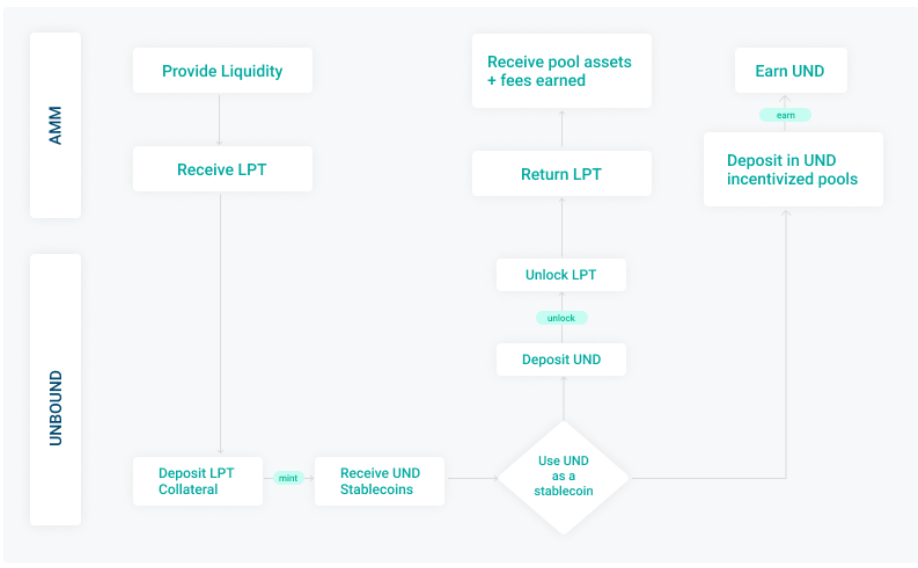Screen dimensions: 918x568
Task: Click the Provide Liquidity box
Action: [222, 71]
